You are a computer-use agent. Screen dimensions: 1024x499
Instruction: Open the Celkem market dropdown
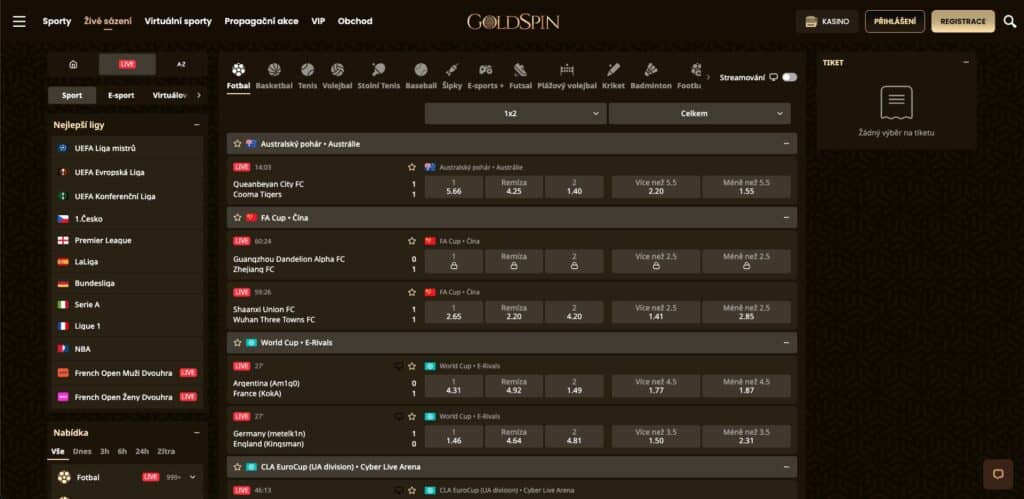(x=699, y=114)
